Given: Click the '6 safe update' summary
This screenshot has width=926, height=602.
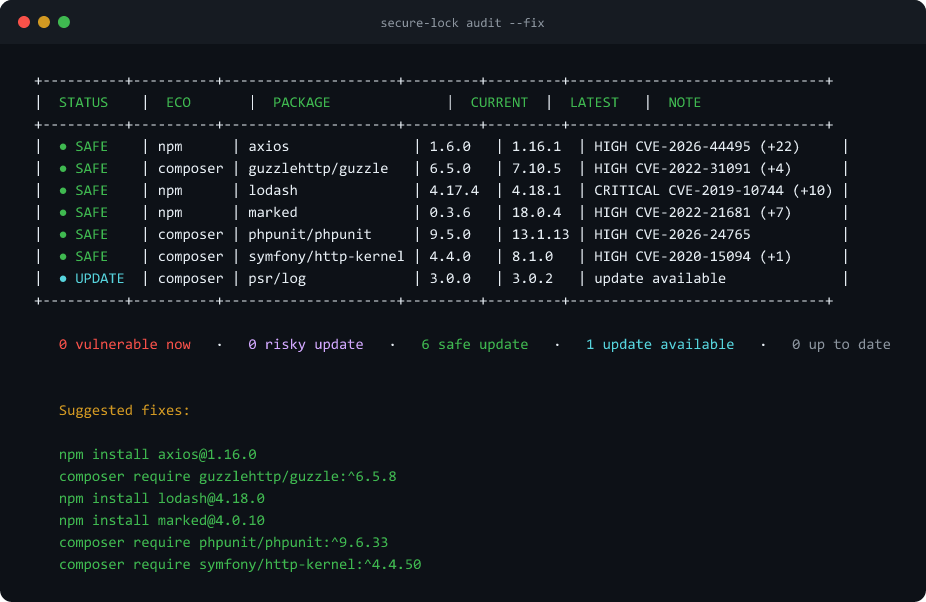Looking at the screenshot, I should (x=475, y=344).
